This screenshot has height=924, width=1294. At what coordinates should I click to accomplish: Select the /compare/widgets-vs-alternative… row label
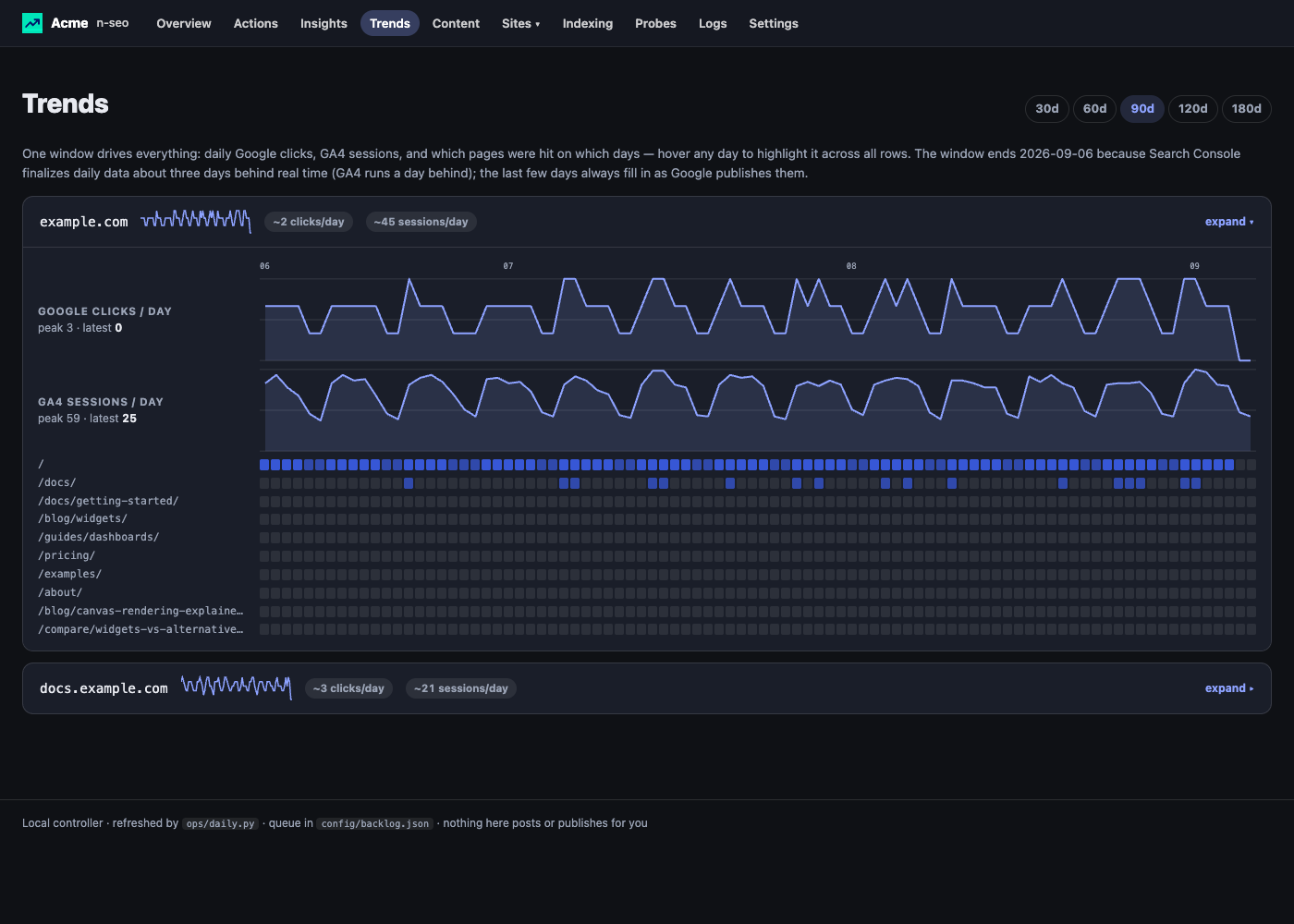click(140, 629)
